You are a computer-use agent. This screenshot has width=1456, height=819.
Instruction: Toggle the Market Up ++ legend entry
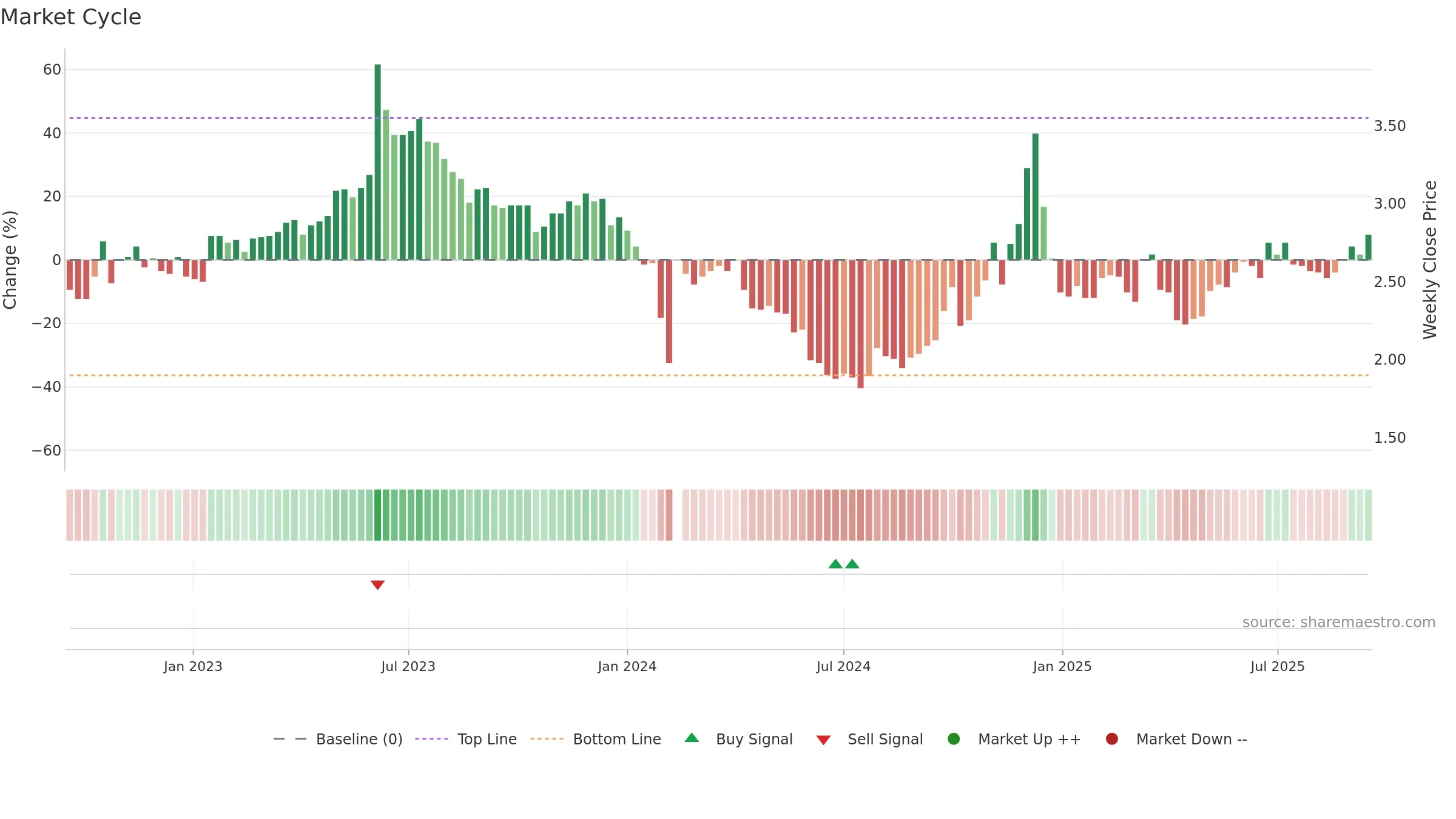1014,739
